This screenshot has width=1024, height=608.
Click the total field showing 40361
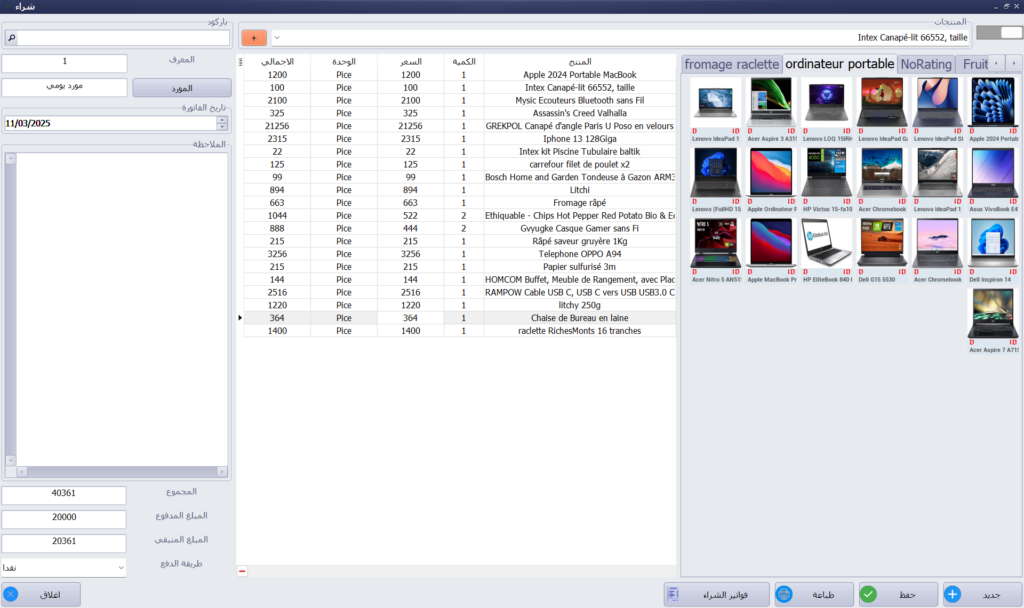pos(63,494)
